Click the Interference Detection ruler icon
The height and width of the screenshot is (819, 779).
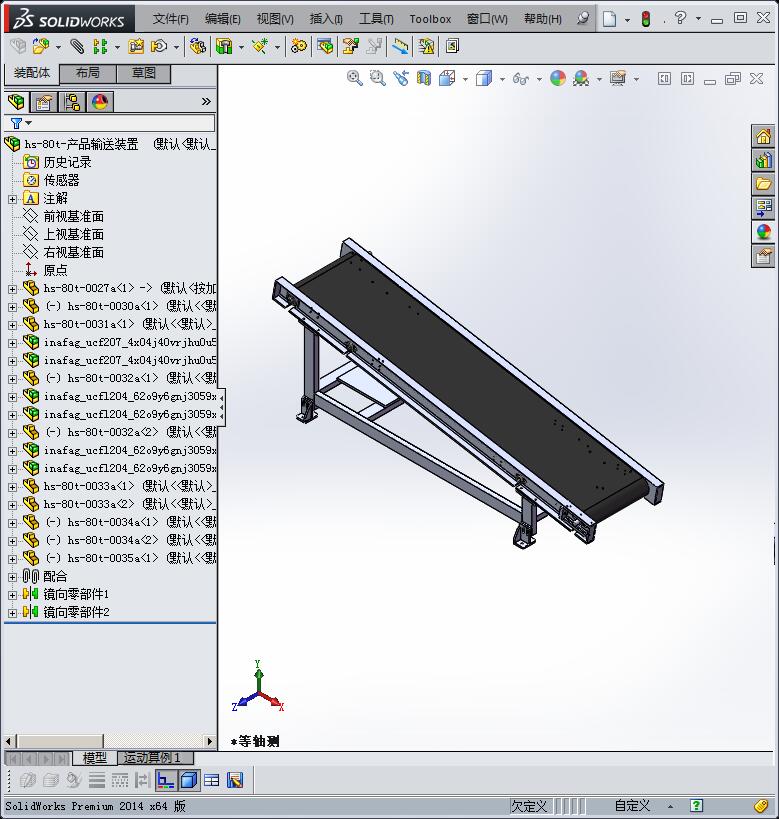[x=401, y=46]
